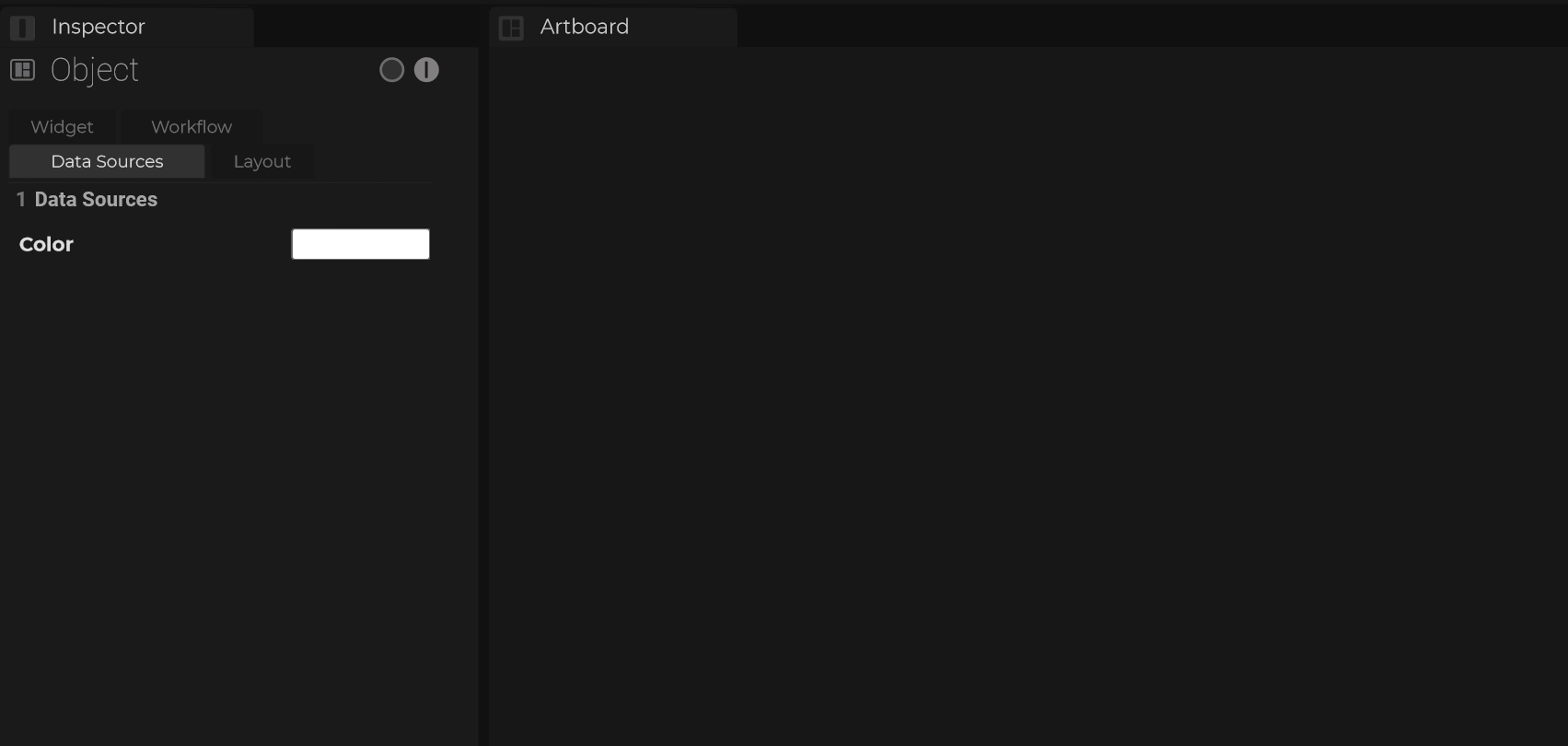Focus the Artboard panel tab title
1568x746 pixels.
[x=585, y=27]
